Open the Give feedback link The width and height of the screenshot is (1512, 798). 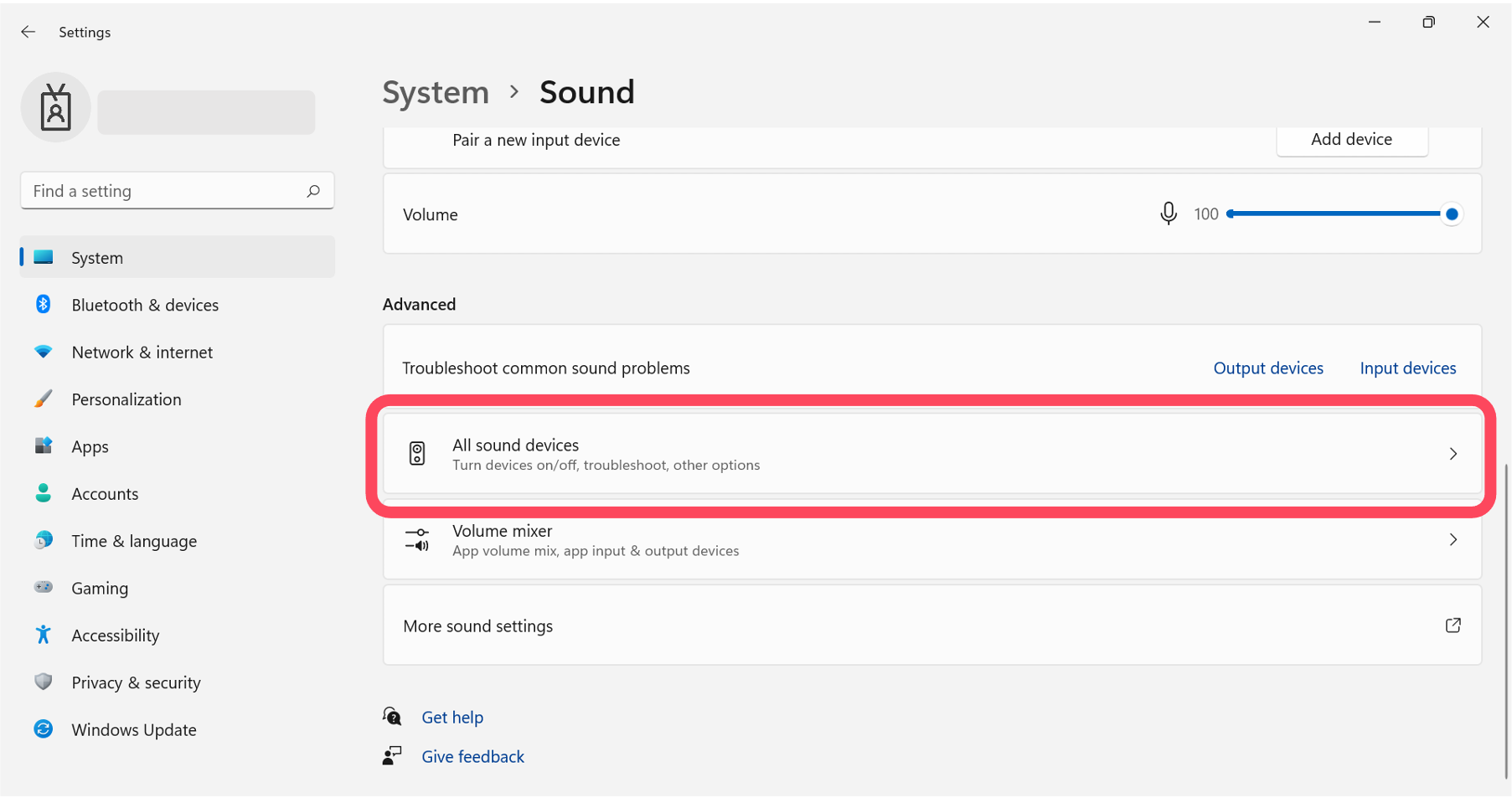472,756
